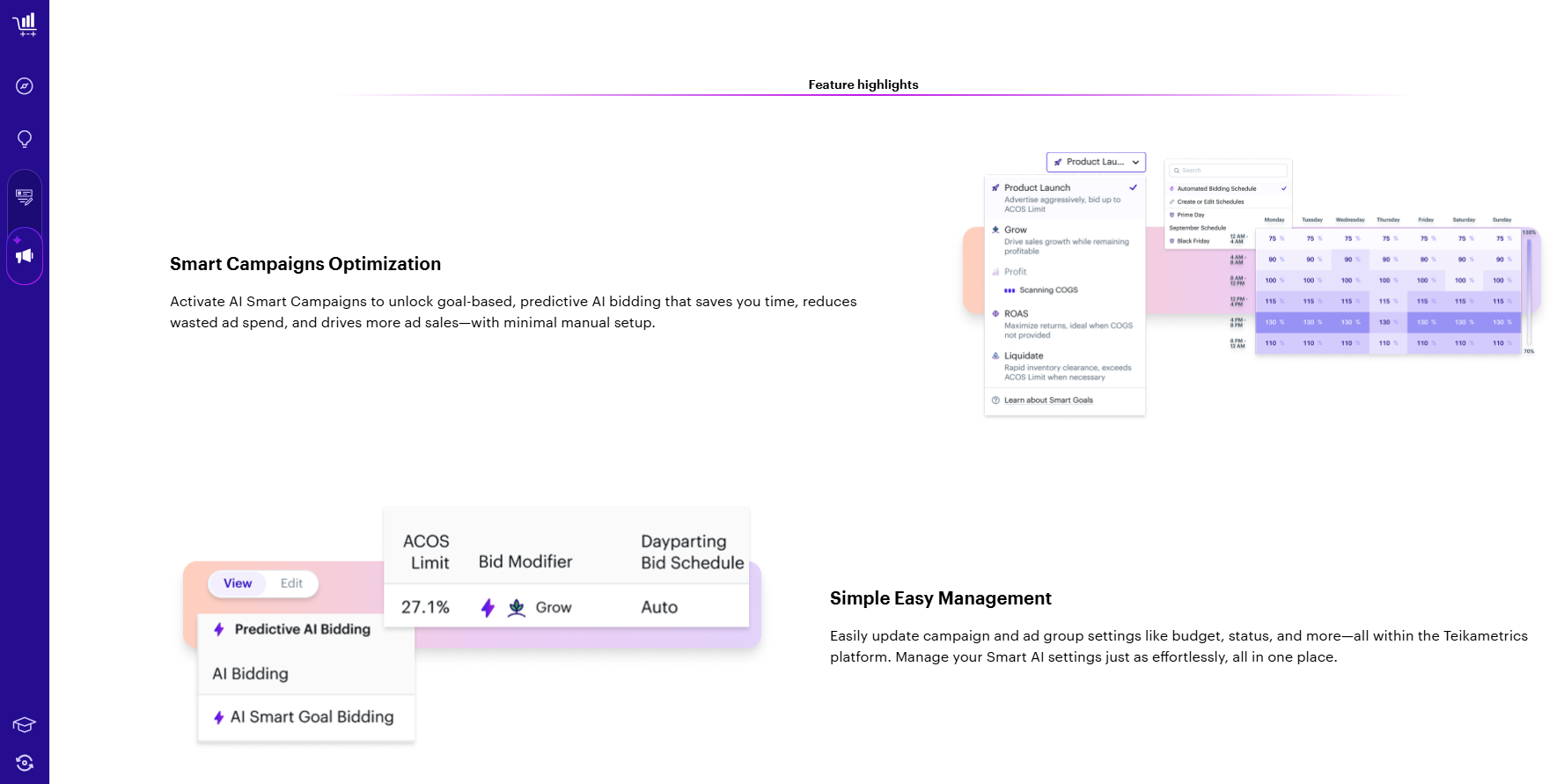Choose the Liquidate goal option
Viewport: 1564px width, 784px height.
click(x=1065, y=366)
